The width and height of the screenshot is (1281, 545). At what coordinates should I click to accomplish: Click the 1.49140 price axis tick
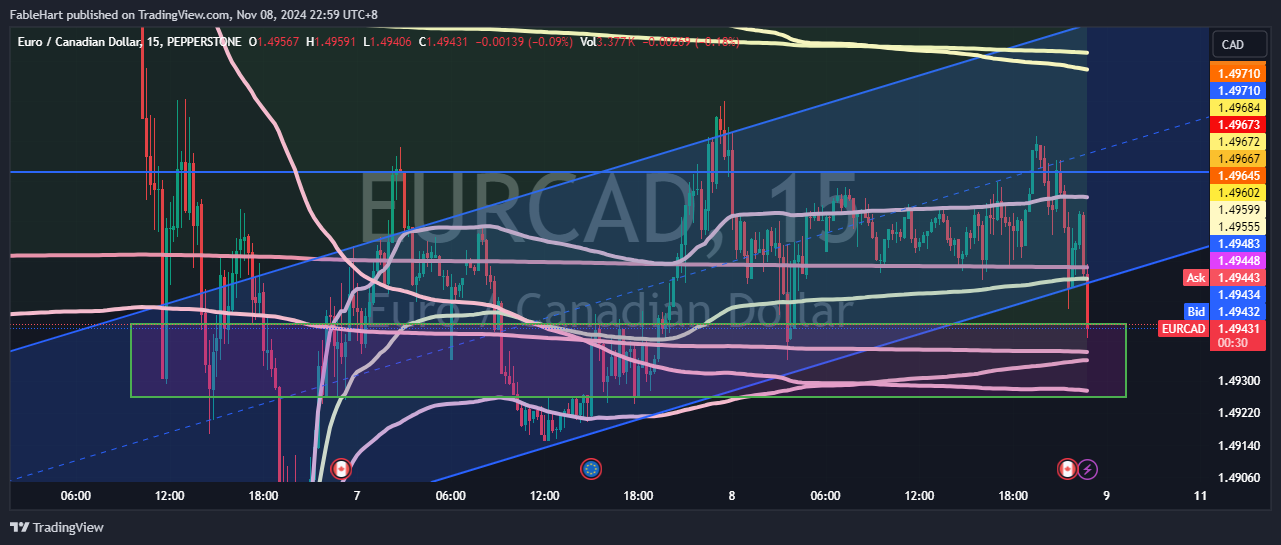point(1239,445)
